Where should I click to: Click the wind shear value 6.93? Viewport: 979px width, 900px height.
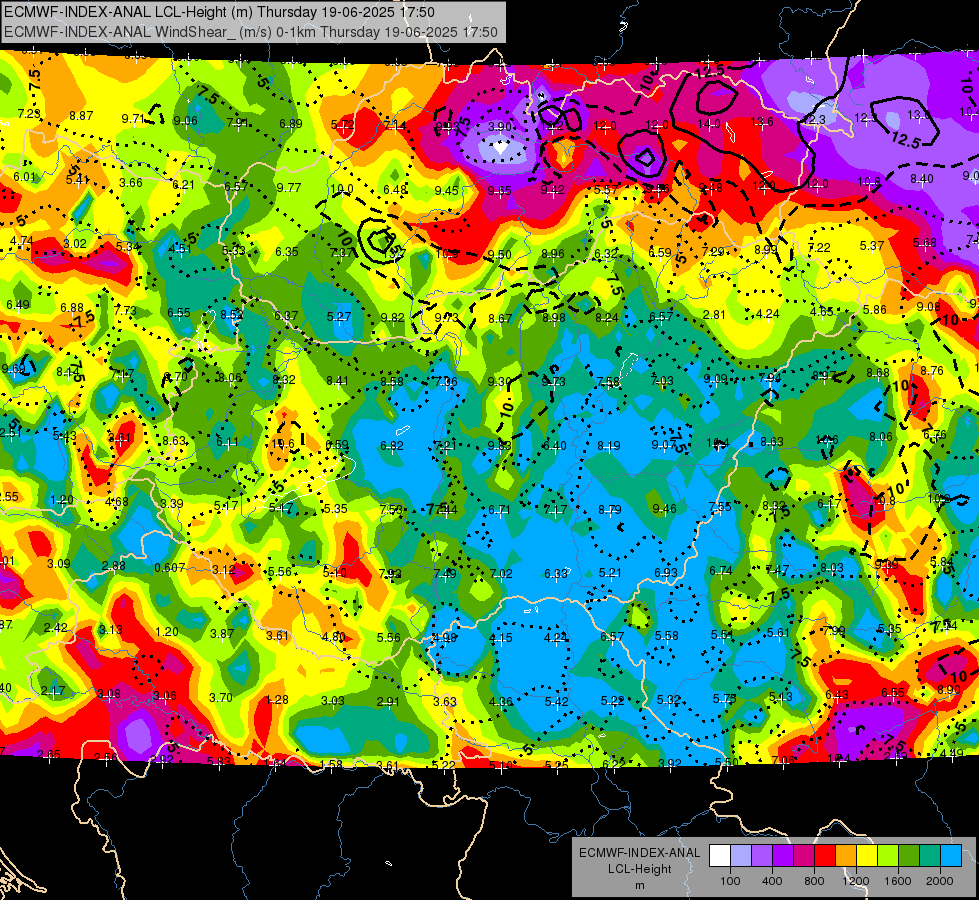click(x=666, y=572)
